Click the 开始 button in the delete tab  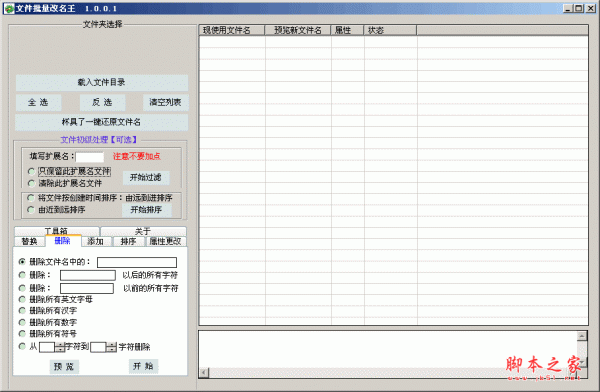[143, 366]
